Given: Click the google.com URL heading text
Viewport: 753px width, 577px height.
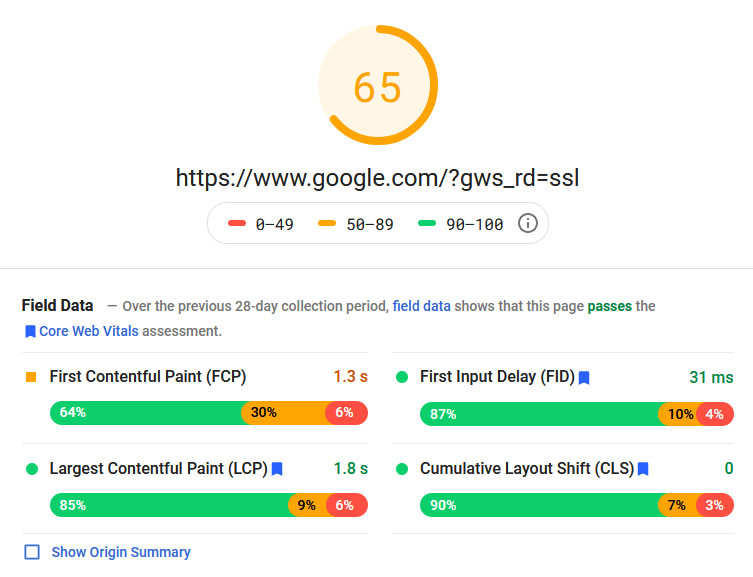Looking at the screenshot, I should 377,178.
